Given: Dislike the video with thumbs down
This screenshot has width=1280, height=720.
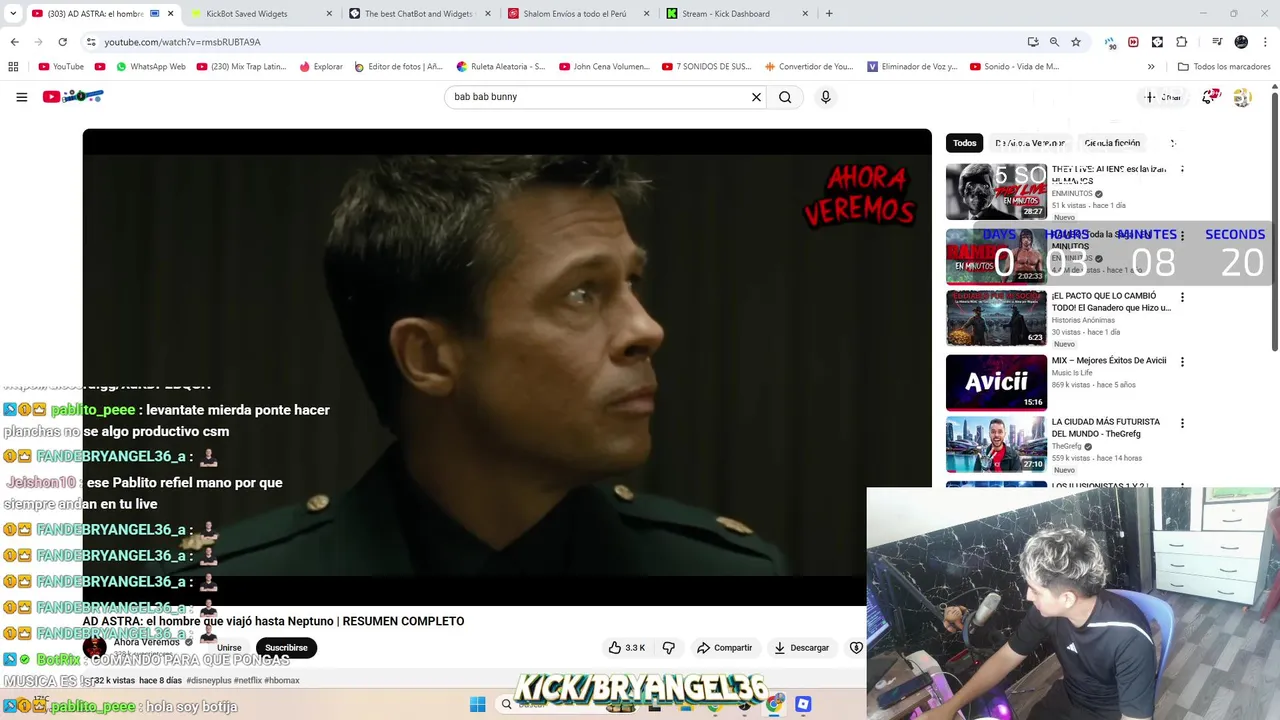Looking at the screenshot, I should (x=669, y=648).
